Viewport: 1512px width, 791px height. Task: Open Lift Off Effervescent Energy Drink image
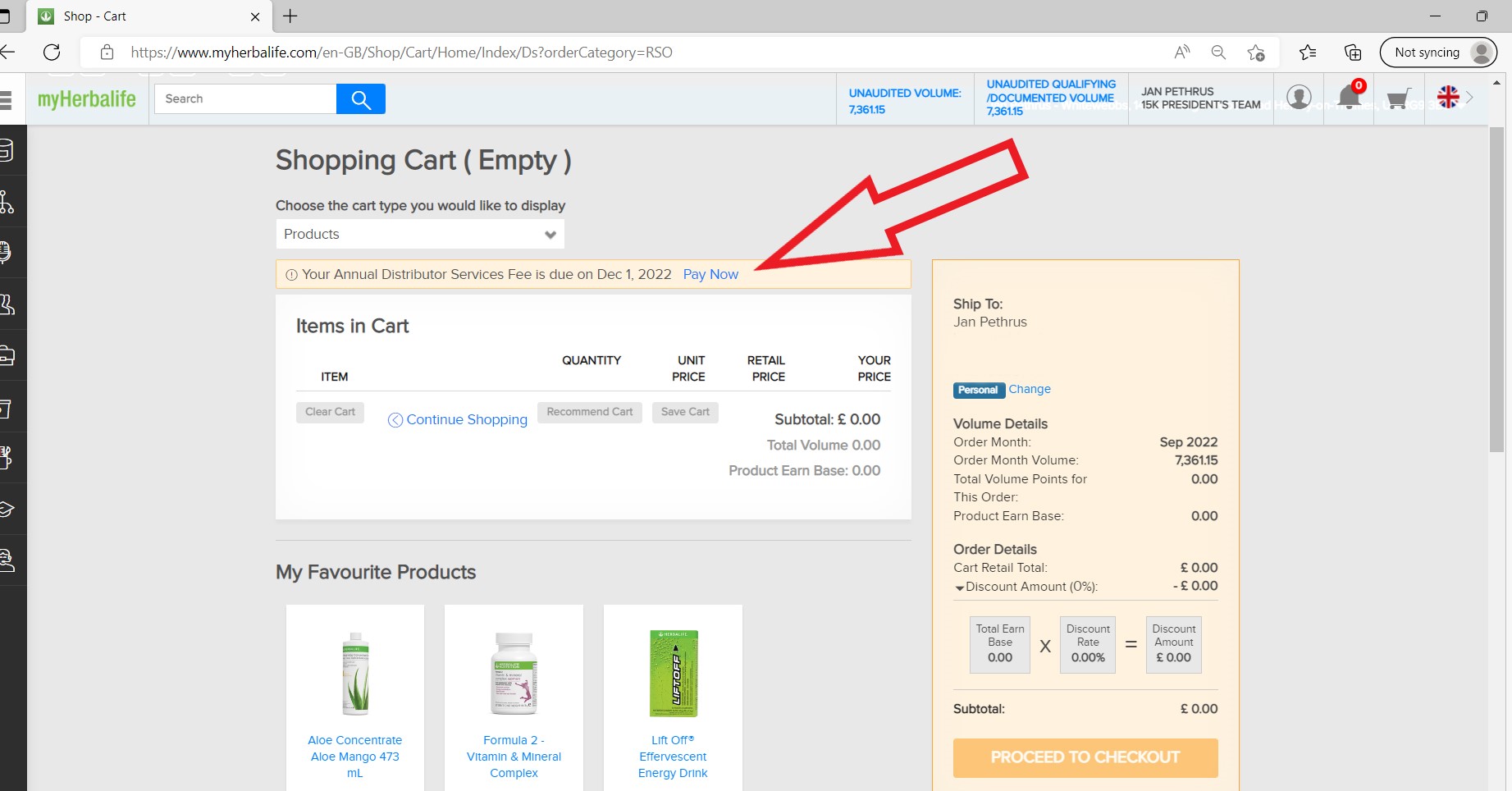tap(674, 674)
